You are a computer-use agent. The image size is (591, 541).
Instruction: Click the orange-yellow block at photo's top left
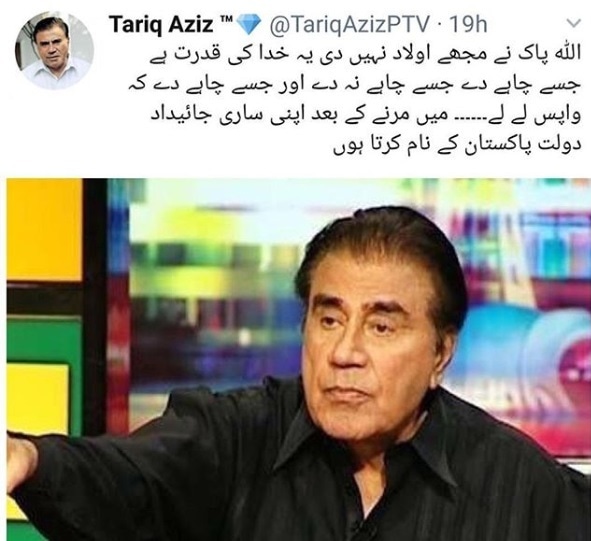click(44, 230)
